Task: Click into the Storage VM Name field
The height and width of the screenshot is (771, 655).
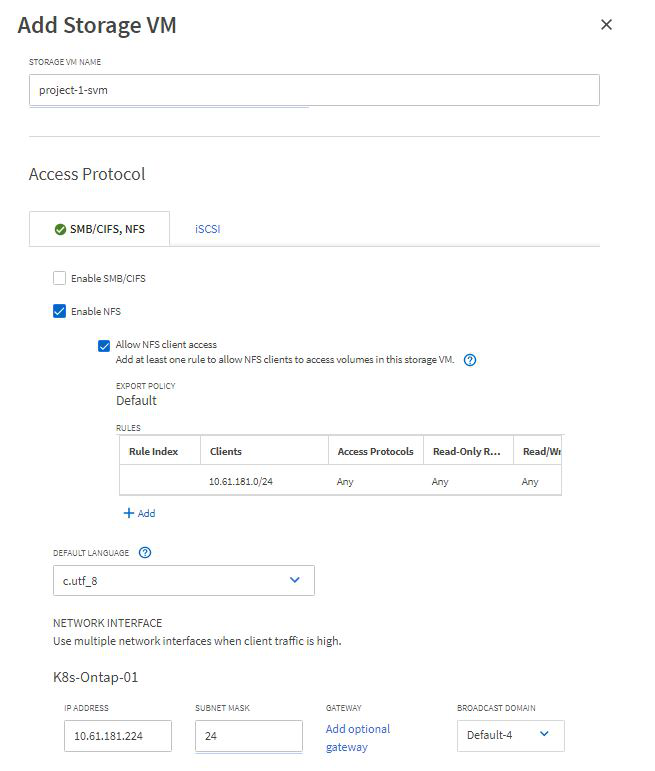Action: (314, 89)
